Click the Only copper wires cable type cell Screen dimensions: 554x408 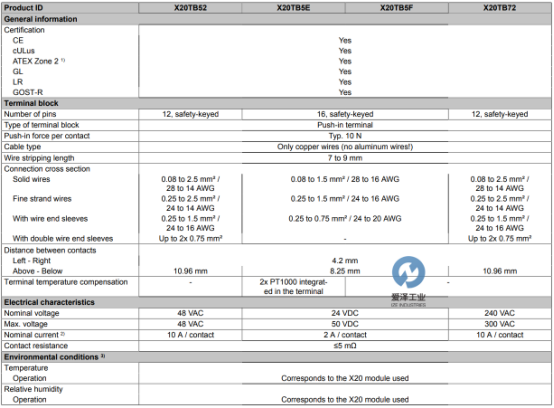click(x=345, y=147)
